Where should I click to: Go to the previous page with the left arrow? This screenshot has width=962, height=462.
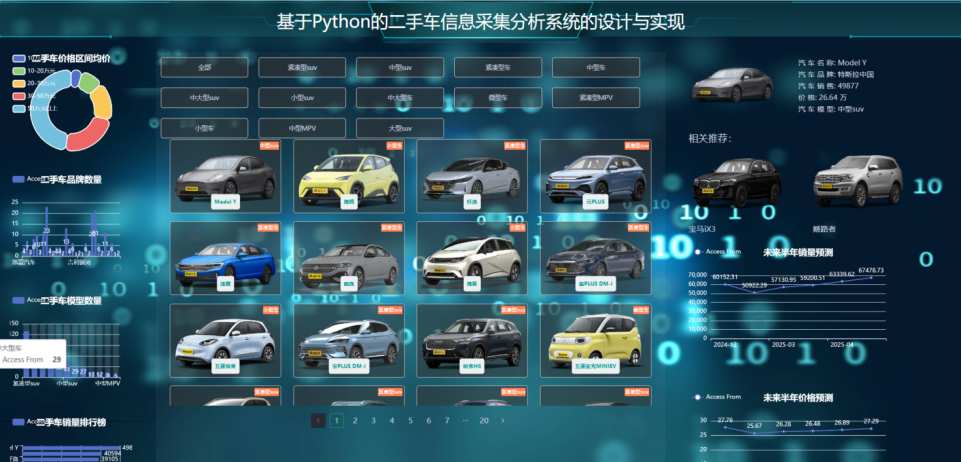tap(318, 420)
